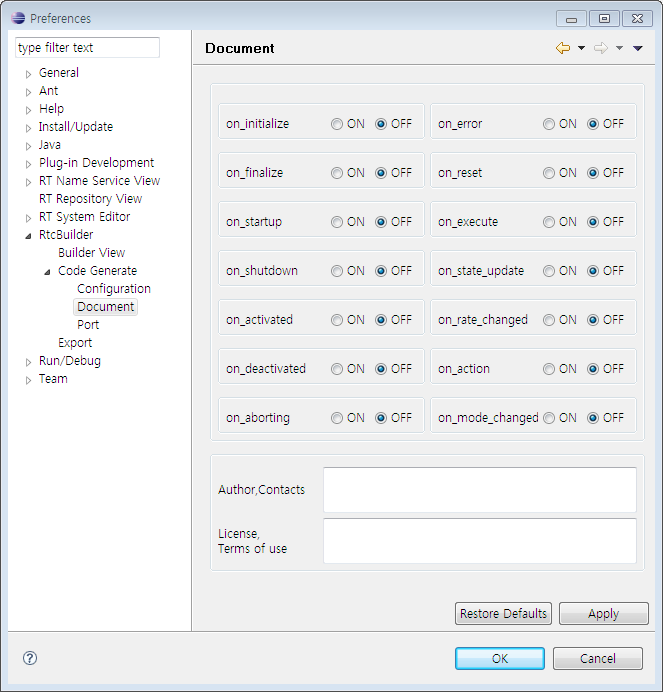663x692 pixels.
Task: Enable ON for on_execute
Action: pos(549,222)
